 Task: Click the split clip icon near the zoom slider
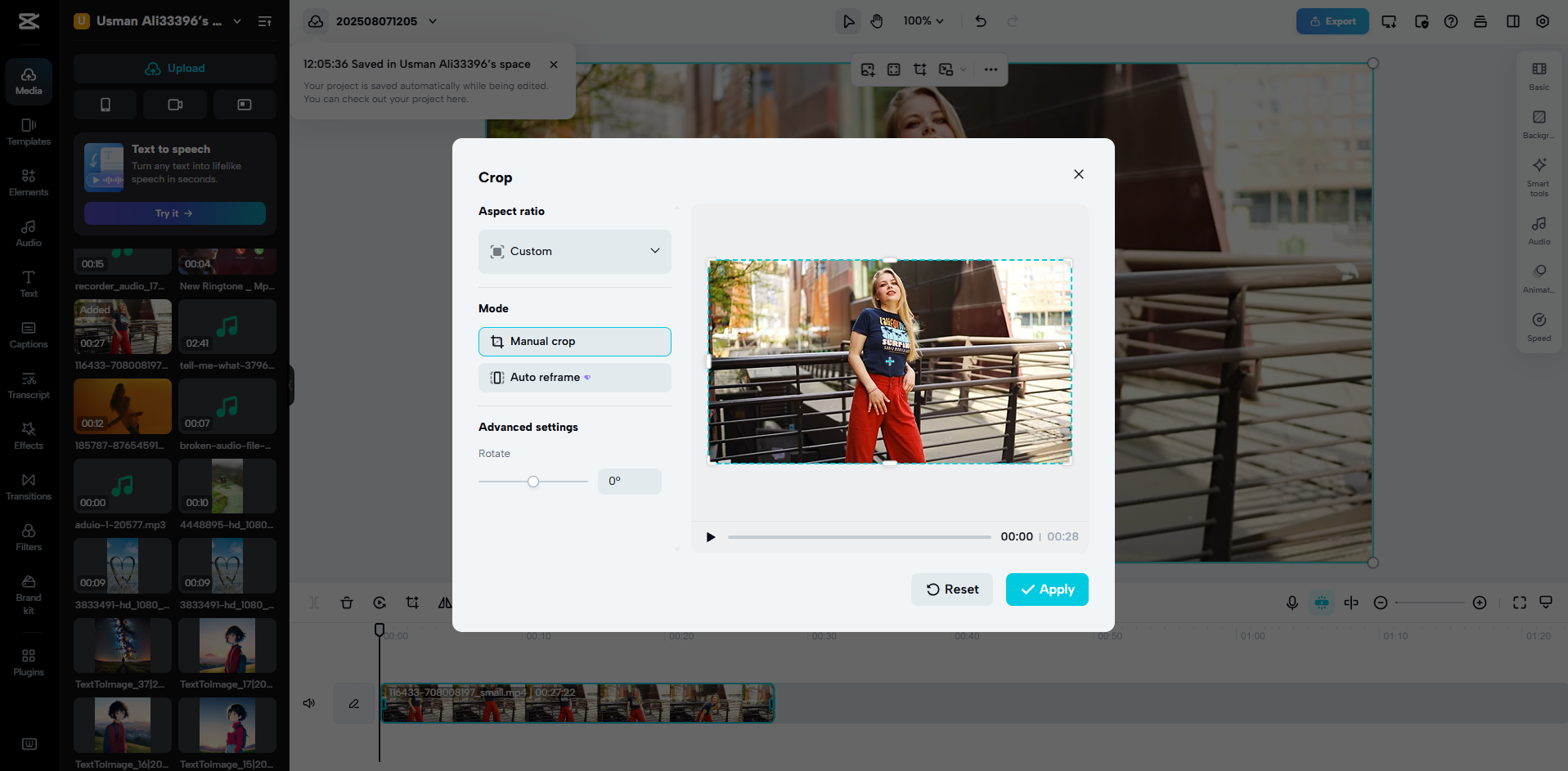(1351, 603)
